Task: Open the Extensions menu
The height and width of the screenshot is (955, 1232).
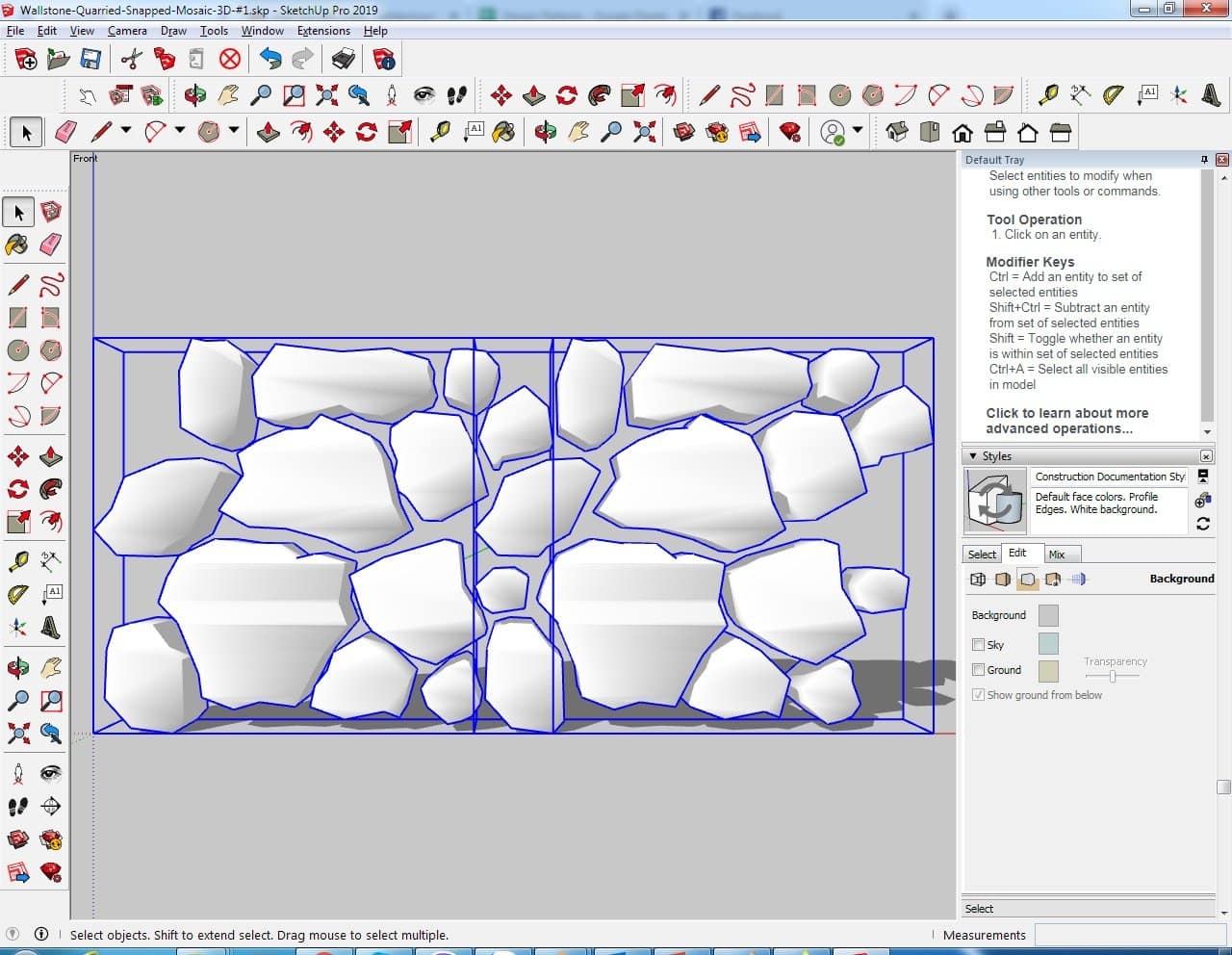Action: [323, 31]
